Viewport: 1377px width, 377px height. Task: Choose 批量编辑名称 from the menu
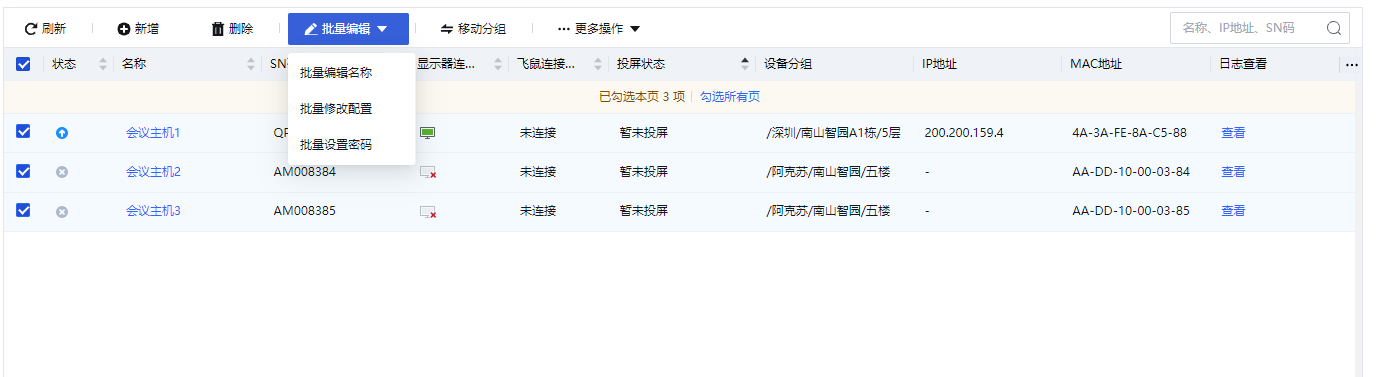pyautogui.click(x=336, y=73)
